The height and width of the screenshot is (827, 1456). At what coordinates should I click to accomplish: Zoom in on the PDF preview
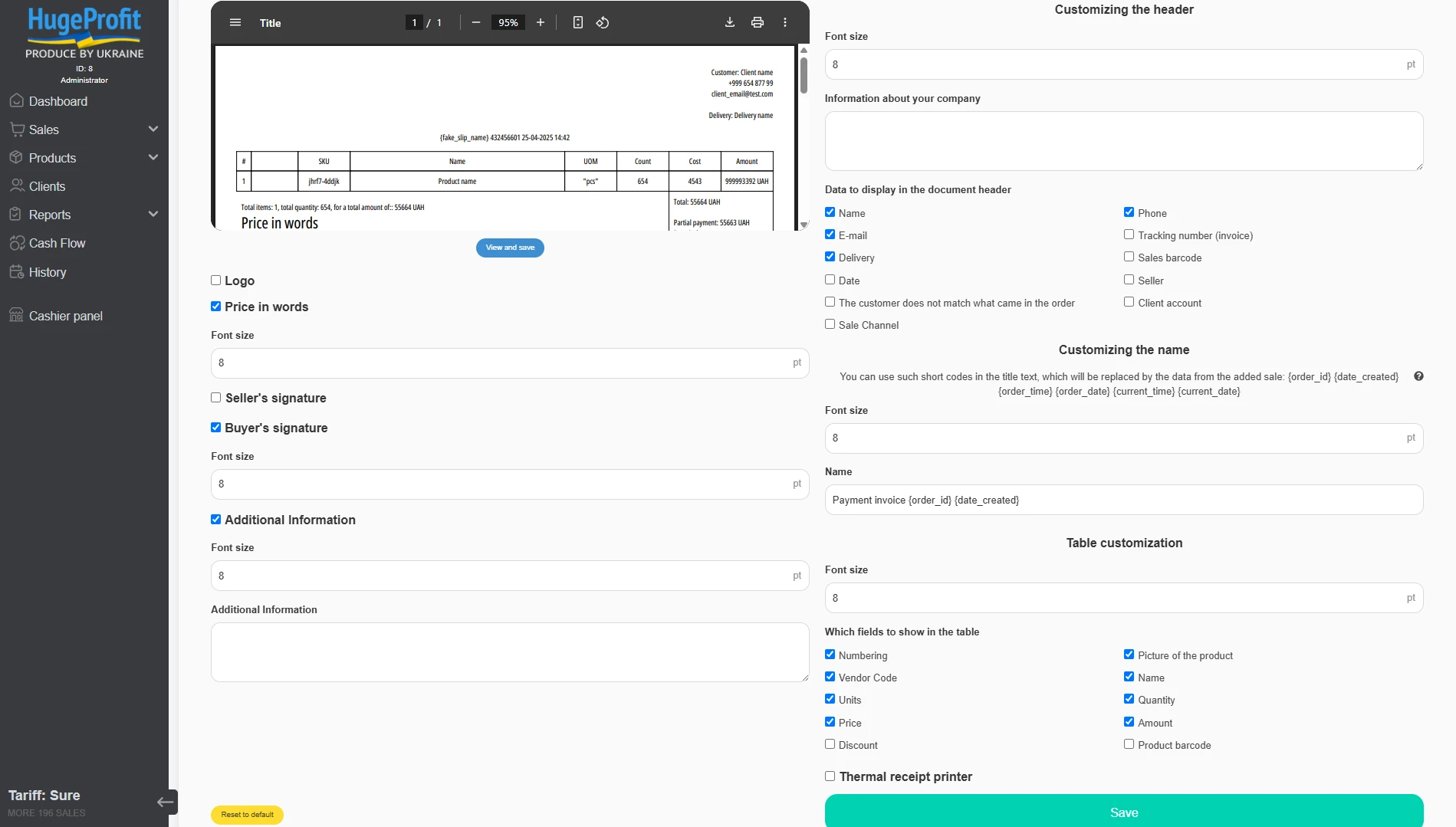coord(540,22)
